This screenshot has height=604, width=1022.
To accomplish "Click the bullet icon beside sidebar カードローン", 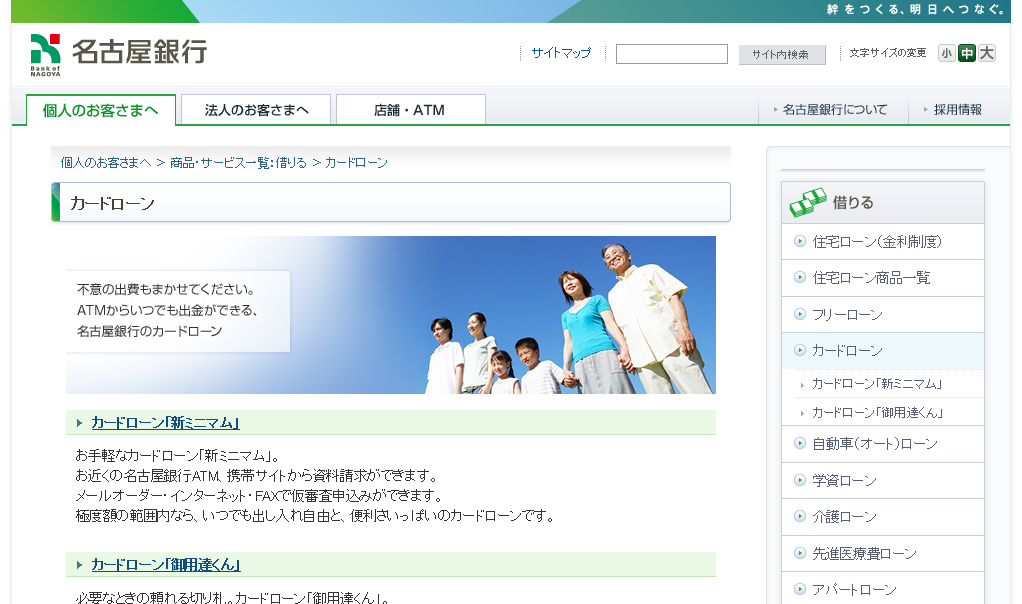I will click(800, 350).
